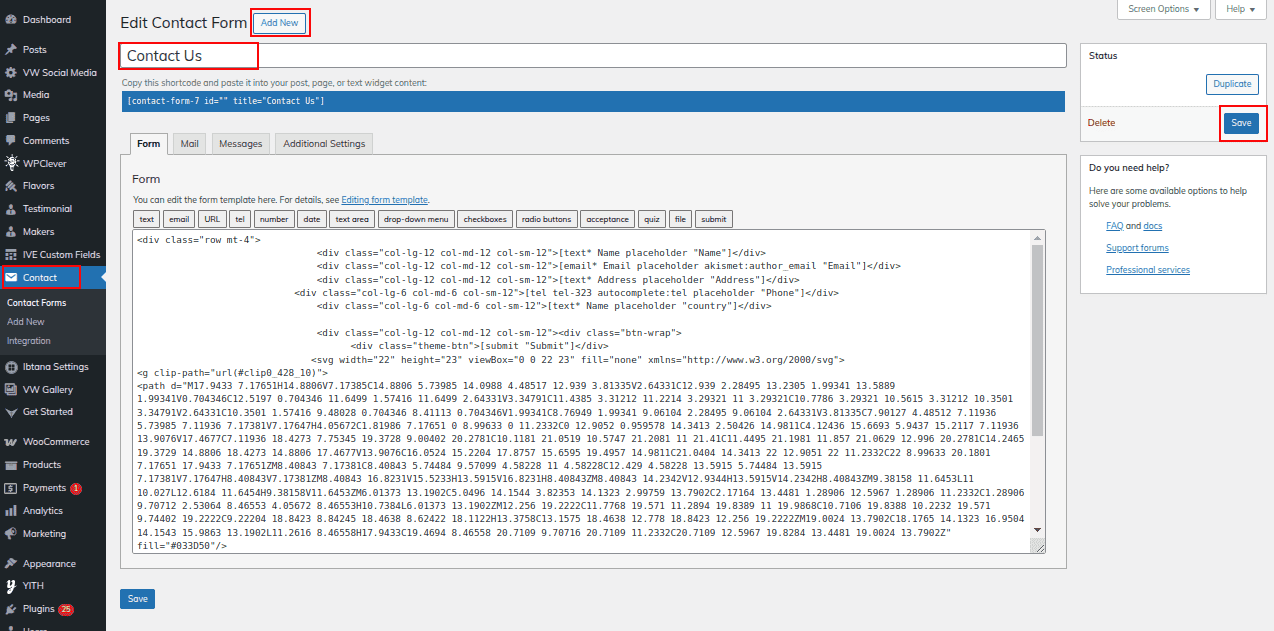Image resolution: width=1274 pixels, height=631 pixels.
Task: Click the WooCommerce icon in sidebar
Action: (11, 442)
